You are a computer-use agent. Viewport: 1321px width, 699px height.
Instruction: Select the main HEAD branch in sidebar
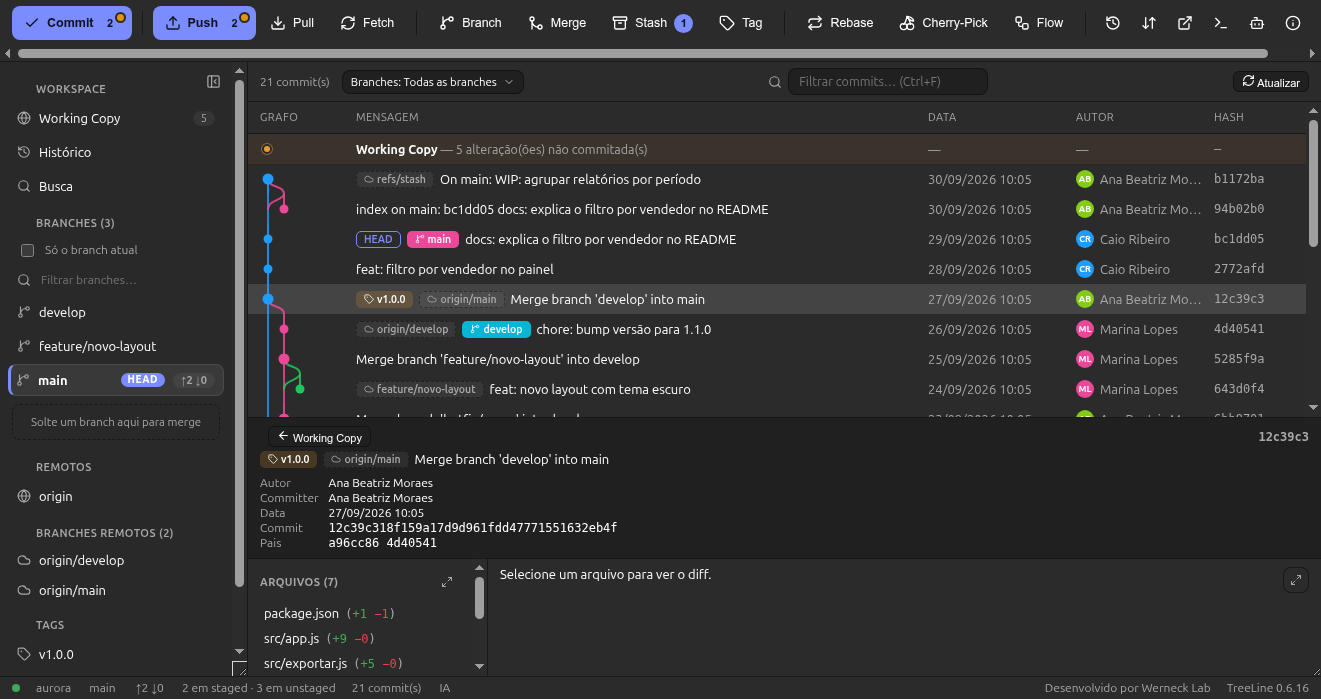pyautogui.click(x=116, y=380)
